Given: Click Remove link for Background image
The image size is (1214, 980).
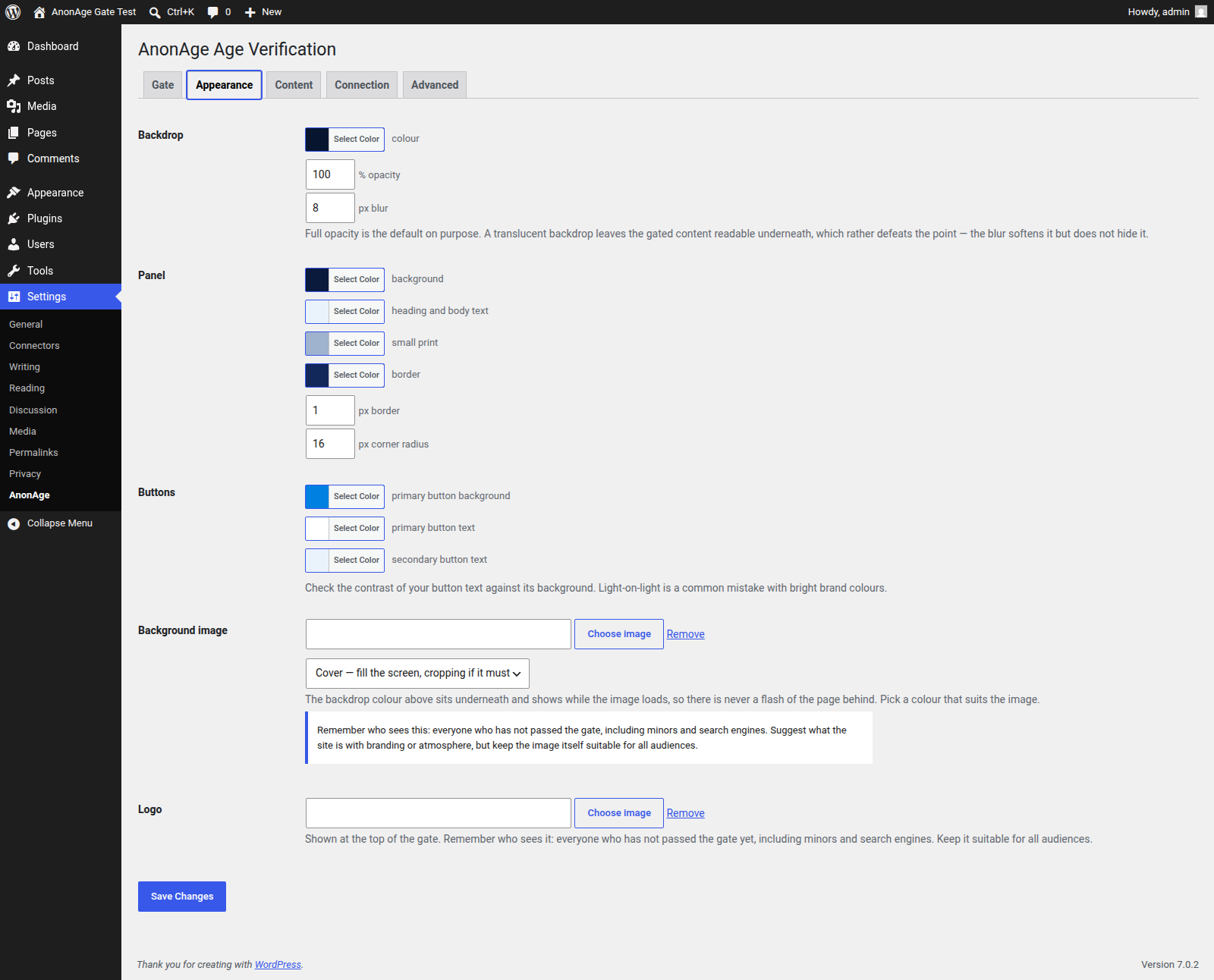Looking at the screenshot, I should point(686,634).
